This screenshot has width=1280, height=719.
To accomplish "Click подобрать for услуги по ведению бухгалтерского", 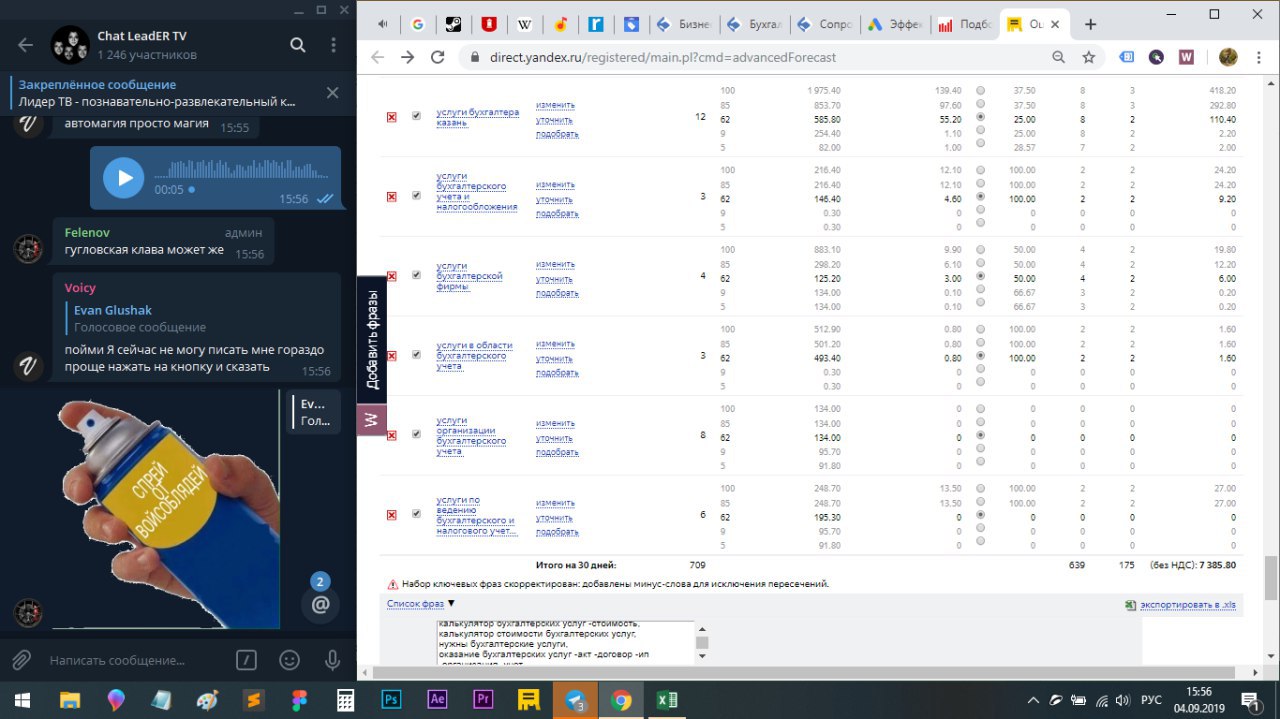I will click(557, 531).
